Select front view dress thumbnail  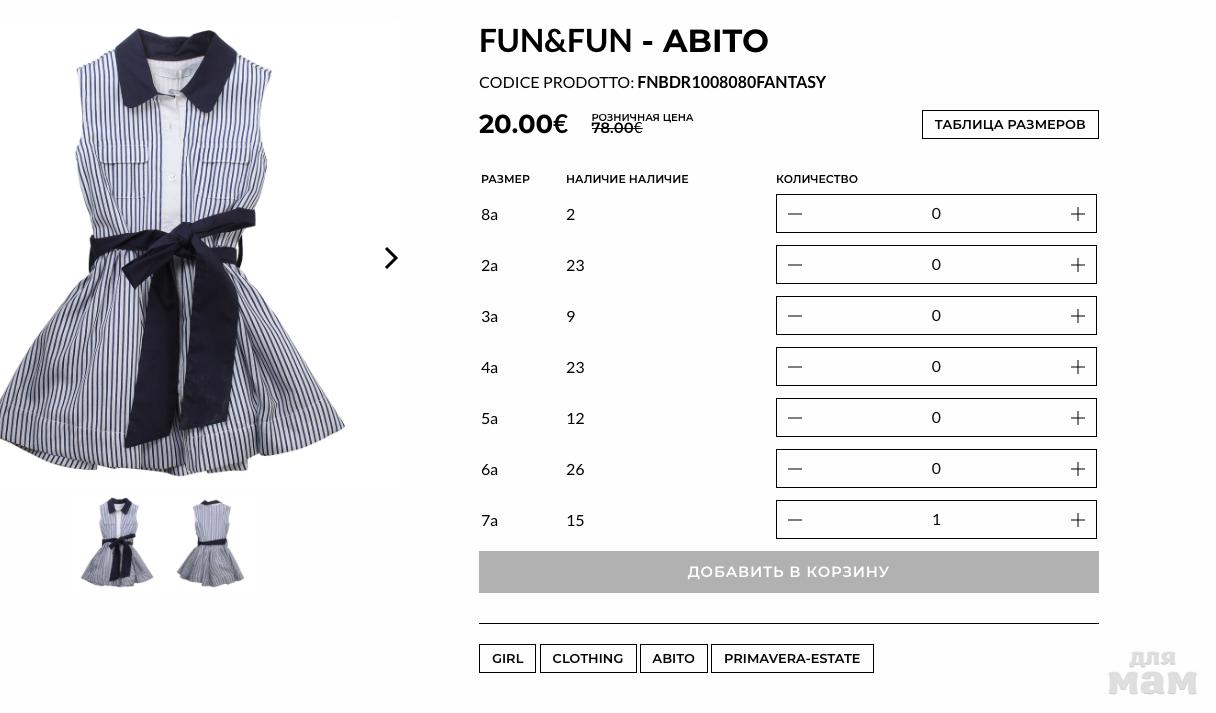point(117,541)
